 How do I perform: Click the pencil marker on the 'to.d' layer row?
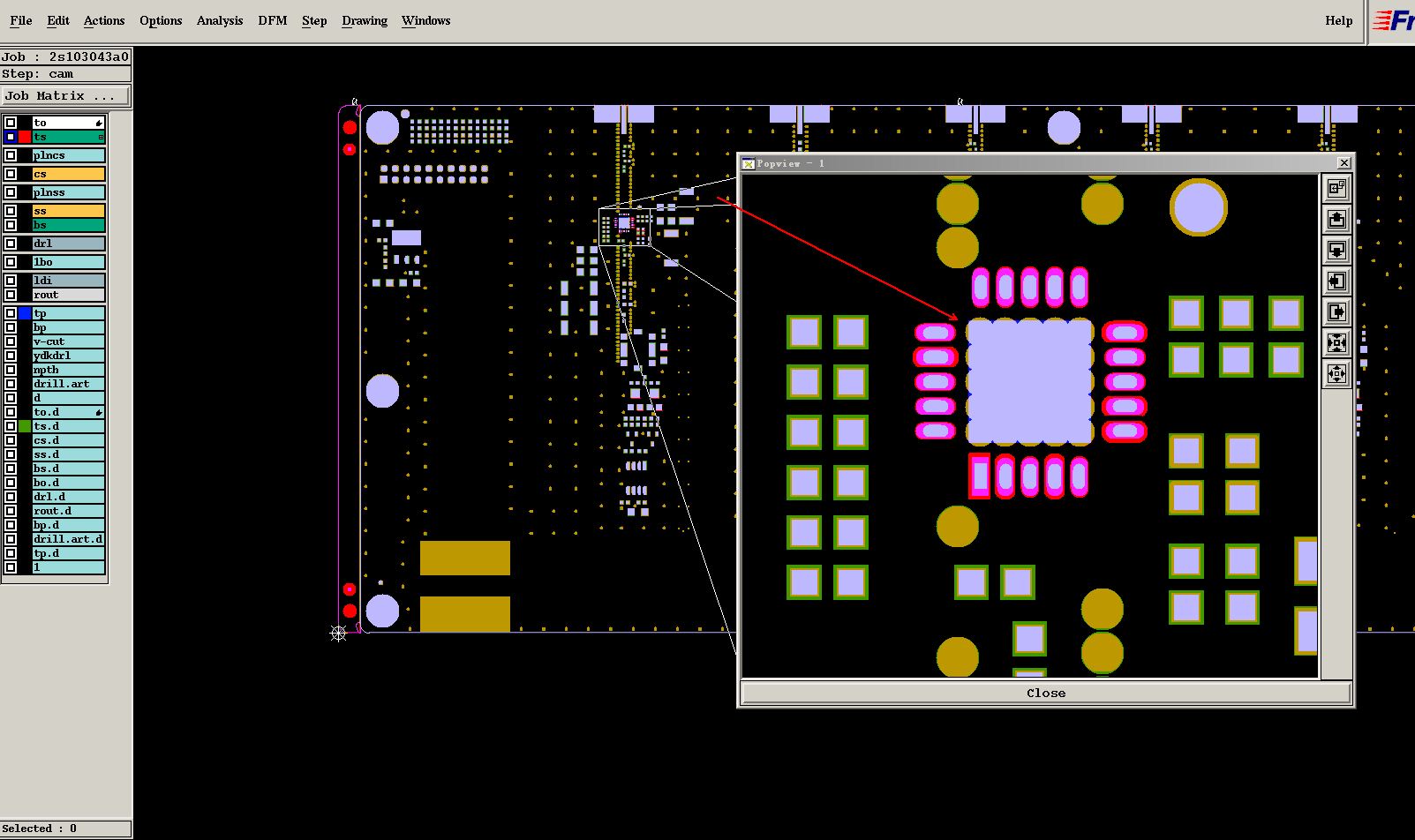point(99,412)
